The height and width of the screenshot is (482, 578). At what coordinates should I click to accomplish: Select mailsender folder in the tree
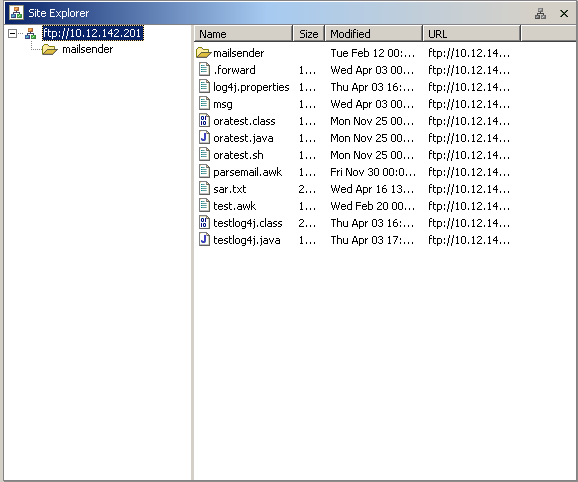(87, 49)
